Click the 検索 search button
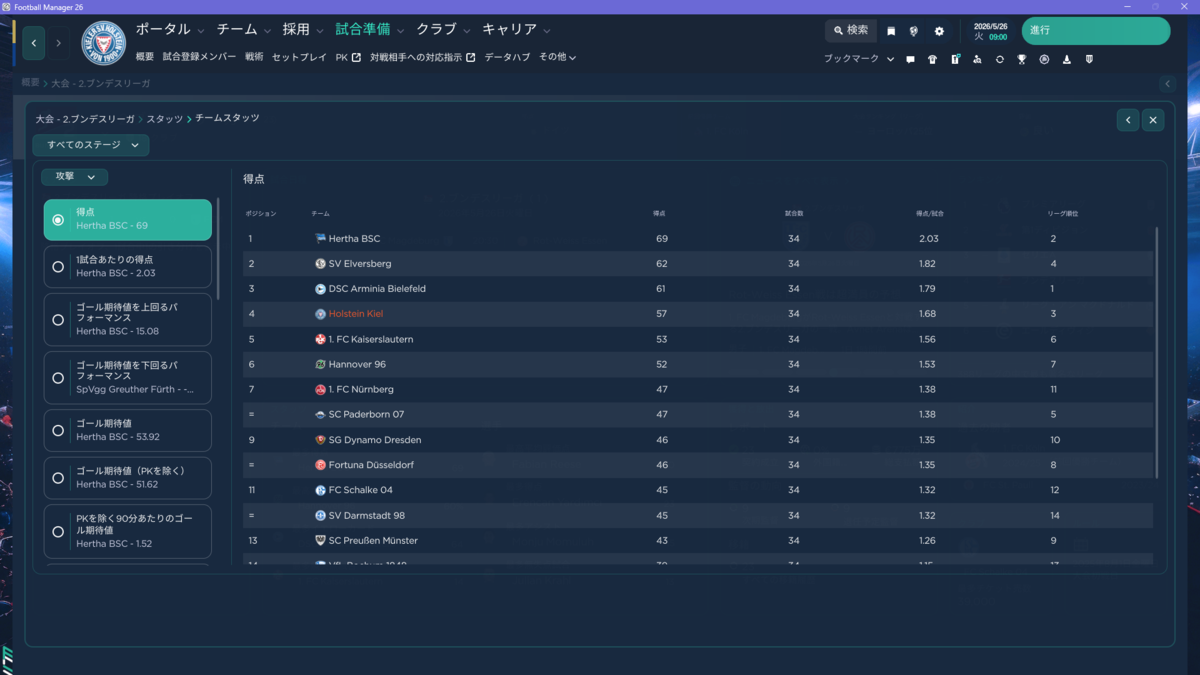 (x=851, y=31)
